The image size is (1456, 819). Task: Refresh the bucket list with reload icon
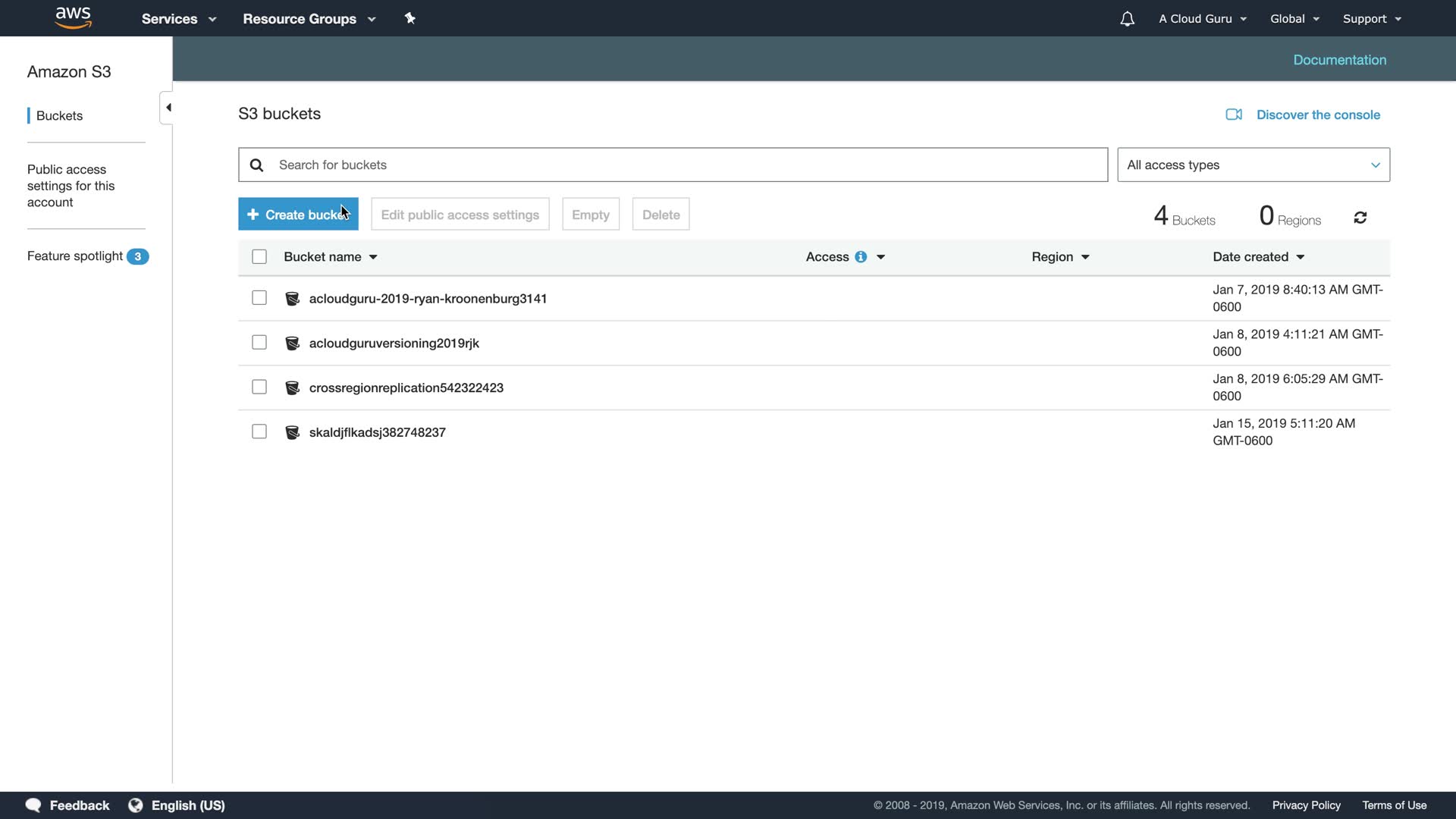(x=1360, y=218)
